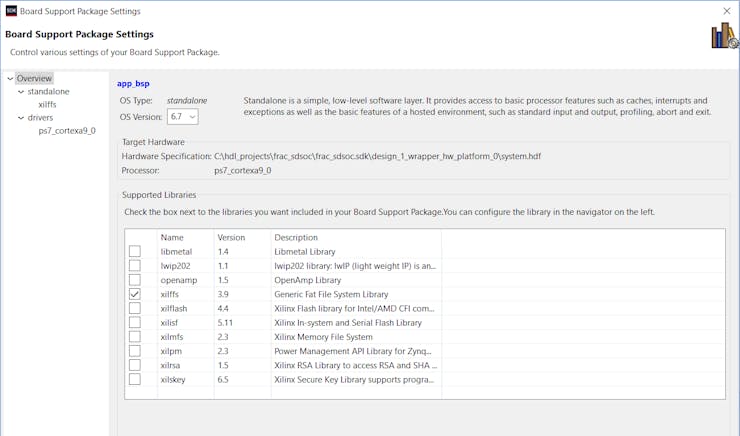Click the Description column header
Viewport: 740px width, 436px height.
coord(296,237)
